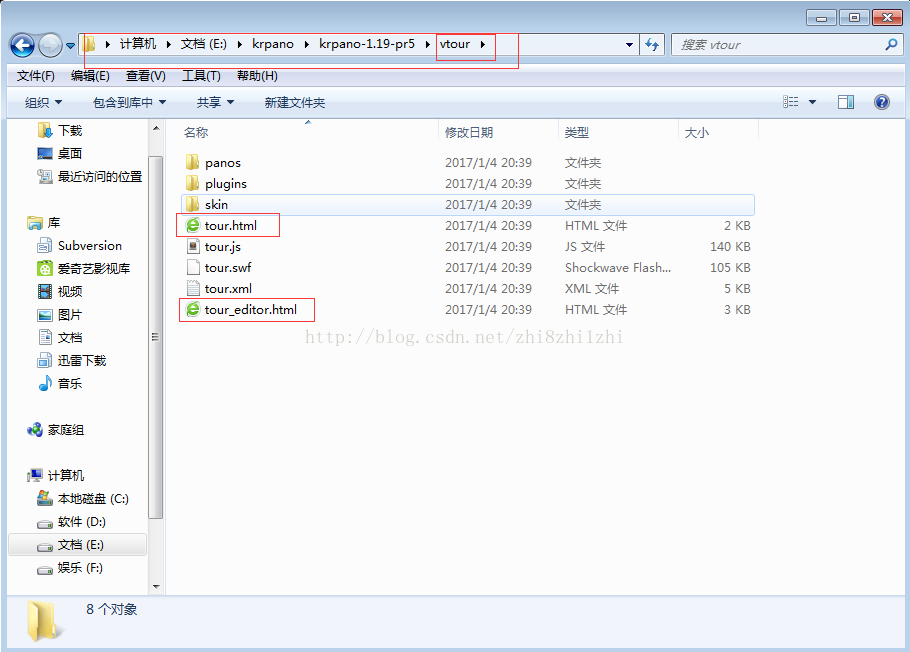Click the navigation pane scroll up arrow
The height and width of the screenshot is (652, 910).
click(156, 128)
